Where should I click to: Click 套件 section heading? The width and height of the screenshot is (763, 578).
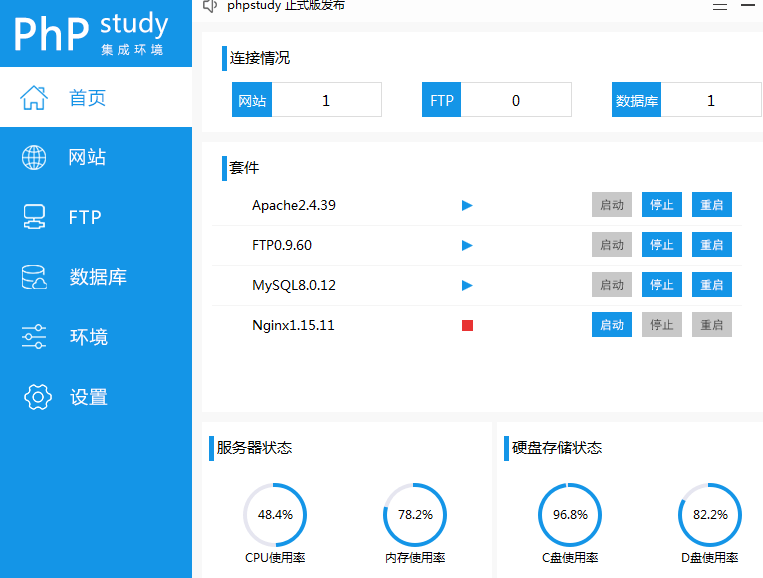pos(244,168)
